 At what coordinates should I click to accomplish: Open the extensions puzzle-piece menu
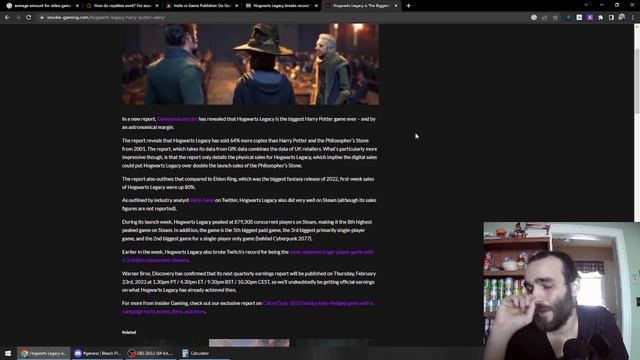(x=600, y=18)
